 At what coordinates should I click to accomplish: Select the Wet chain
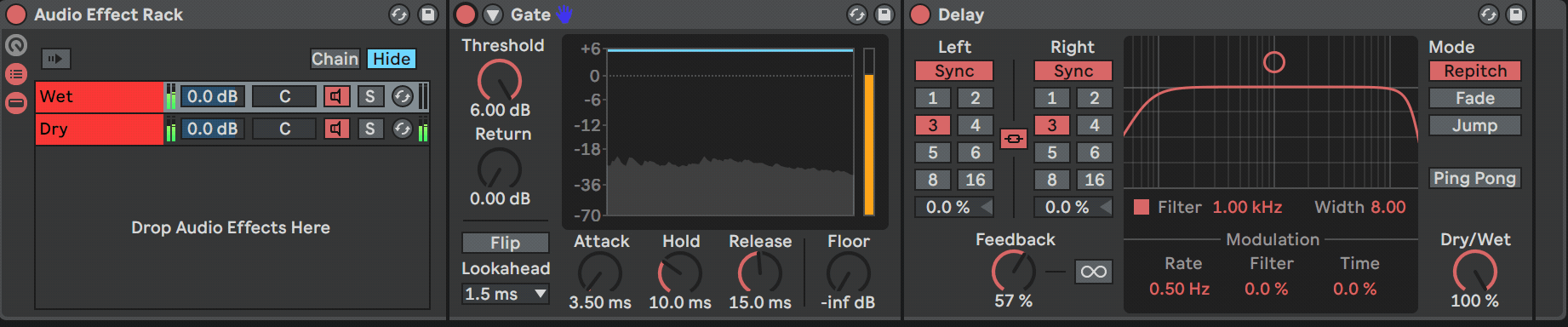tap(99, 97)
